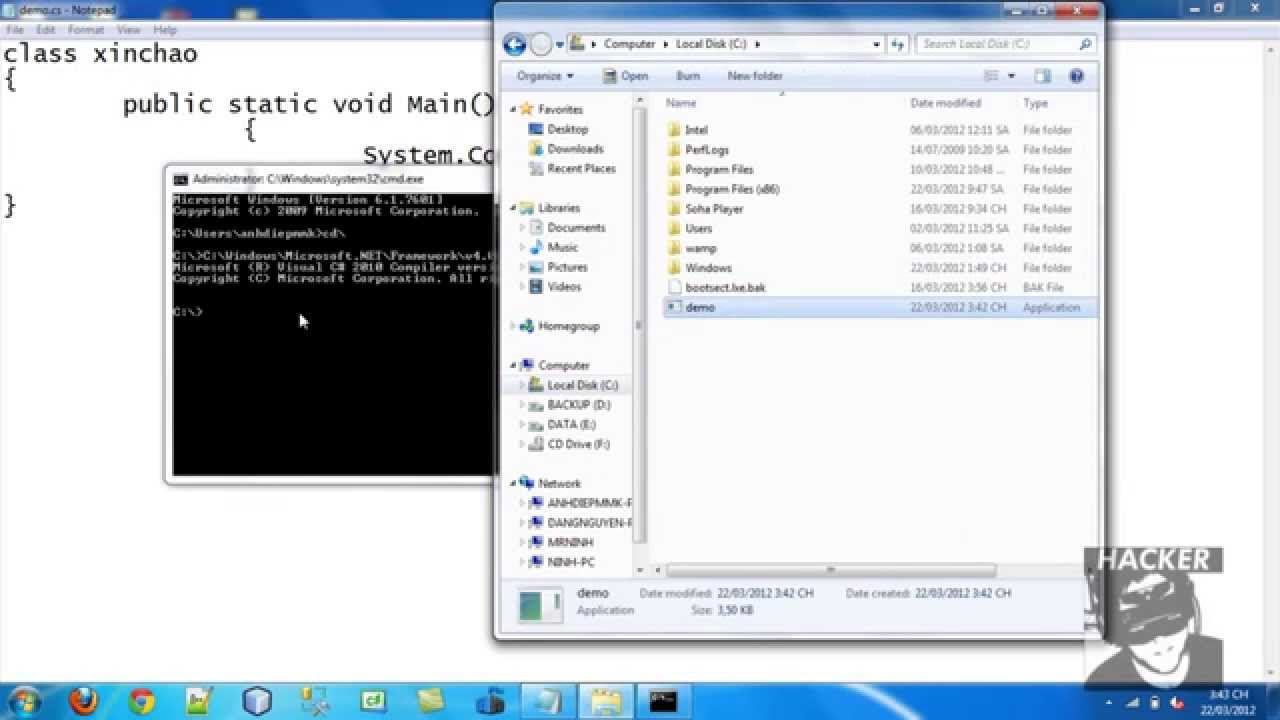Screen dimensions: 1280x720
Task: Open the change-your-view dropdown arrow in Explorer
Action: 1011,76
